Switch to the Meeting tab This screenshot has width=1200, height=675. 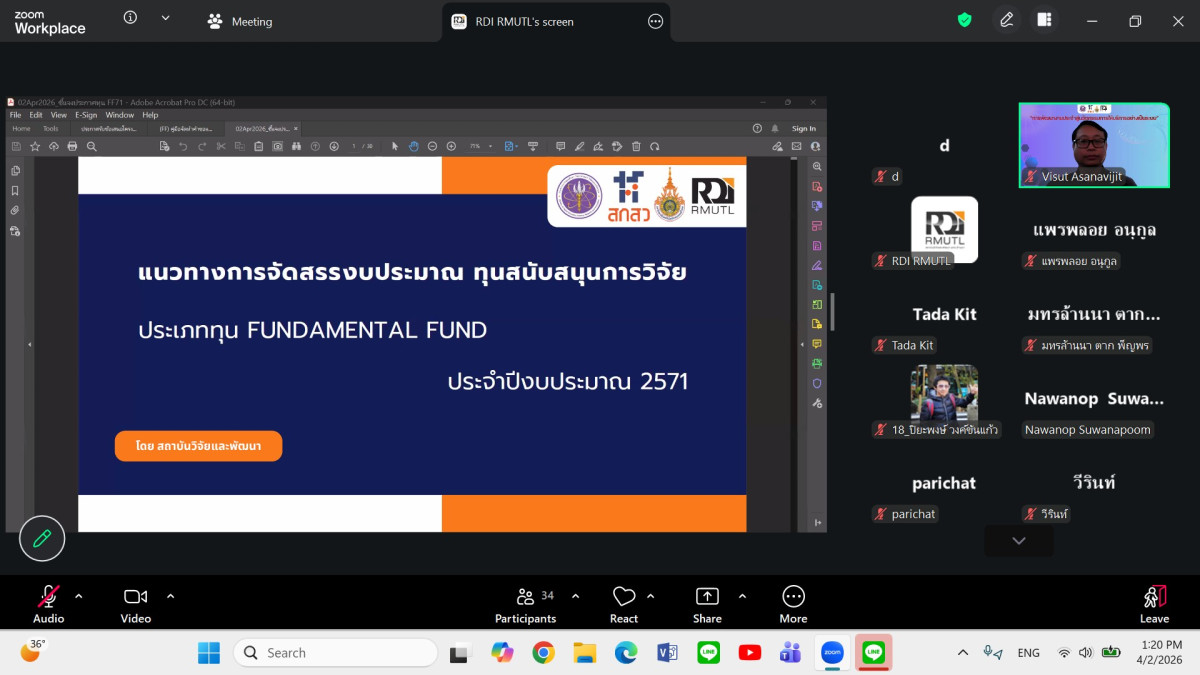click(x=240, y=21)
